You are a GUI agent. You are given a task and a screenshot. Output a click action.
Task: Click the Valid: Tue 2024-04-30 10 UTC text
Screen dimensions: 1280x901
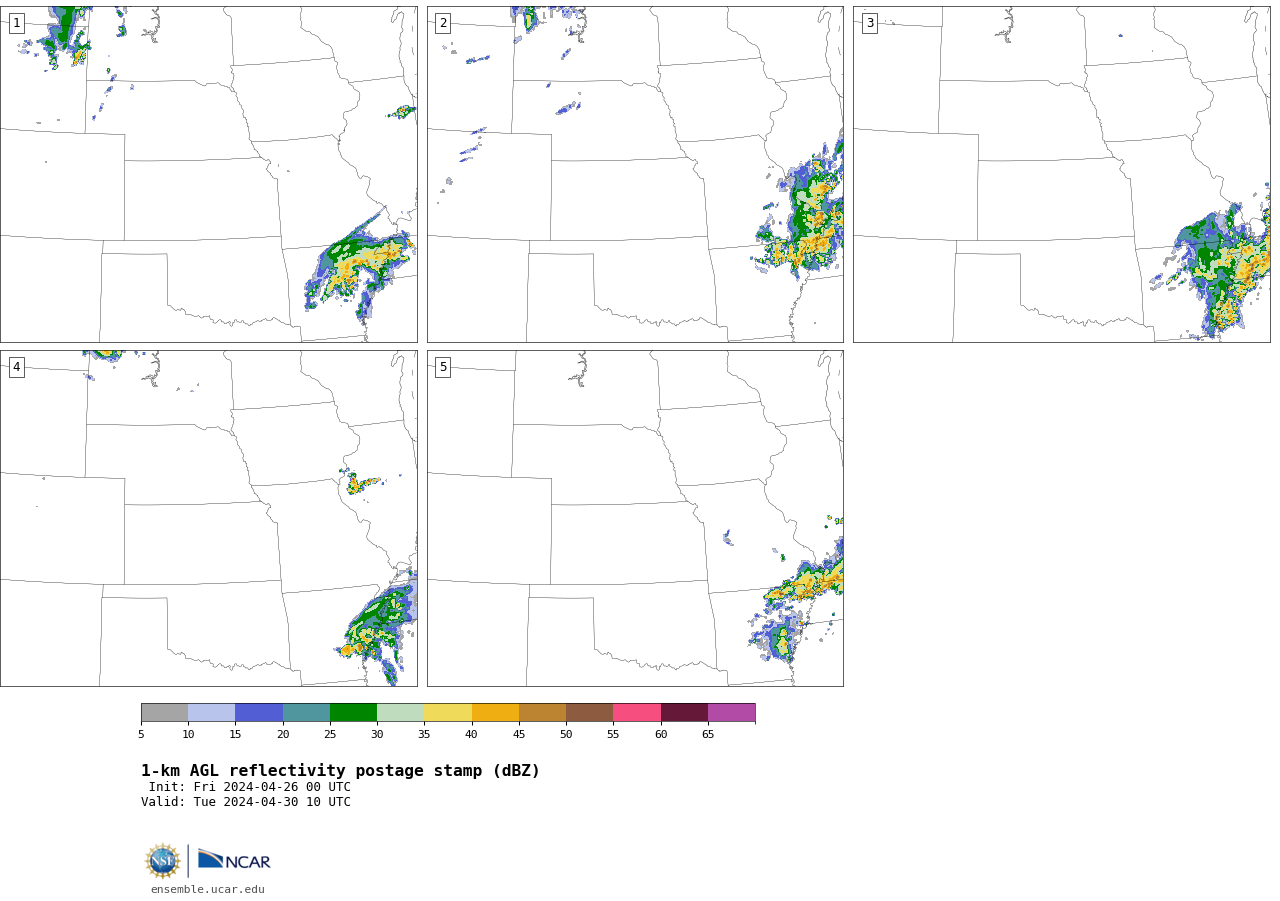coord(246,802)
